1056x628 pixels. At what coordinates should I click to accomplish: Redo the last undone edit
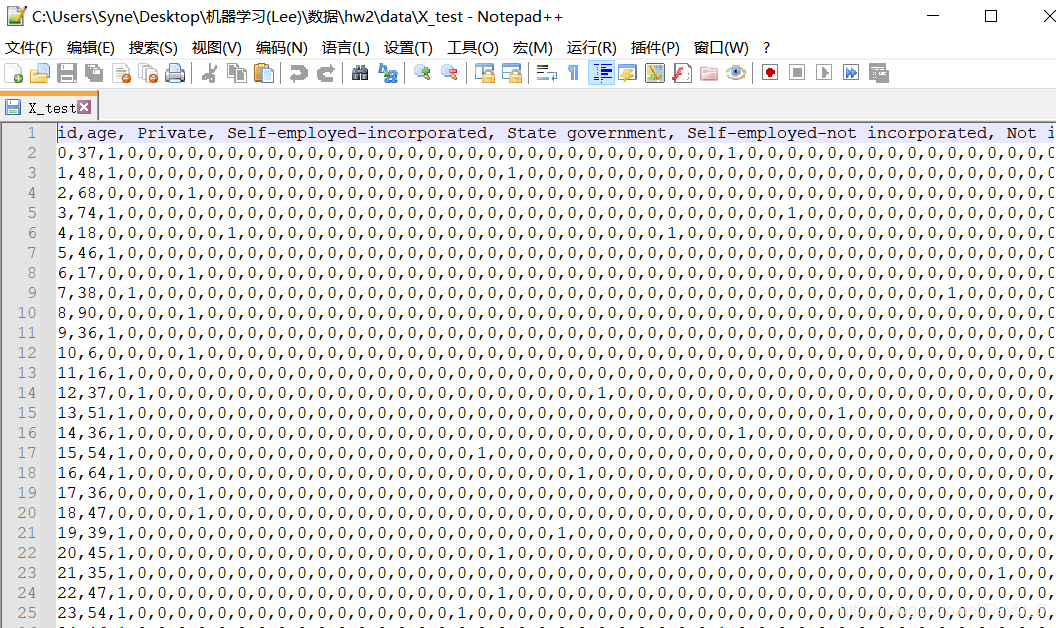tap(325, 73)
